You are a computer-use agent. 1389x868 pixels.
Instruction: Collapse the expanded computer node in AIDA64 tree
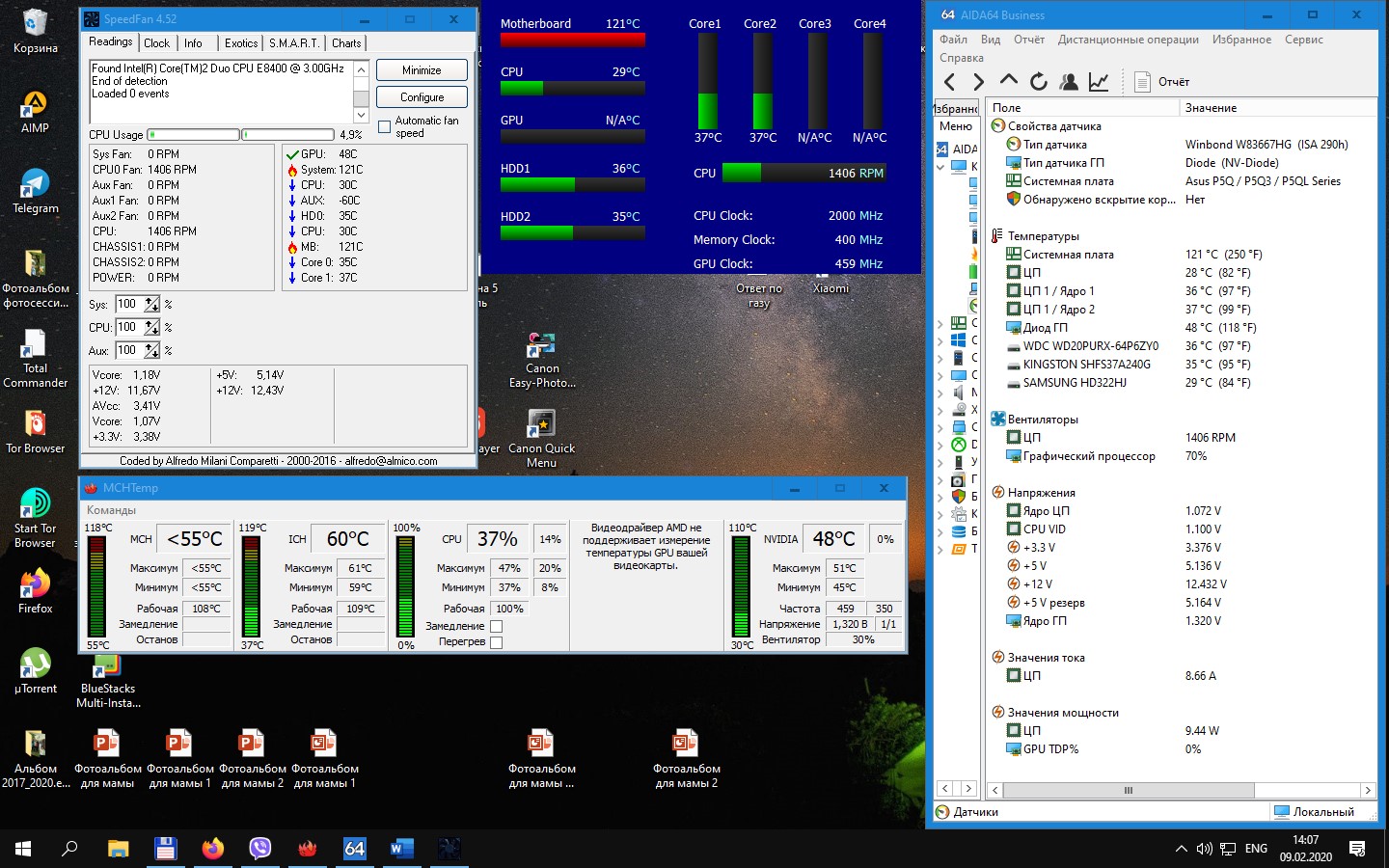[940, 167]
